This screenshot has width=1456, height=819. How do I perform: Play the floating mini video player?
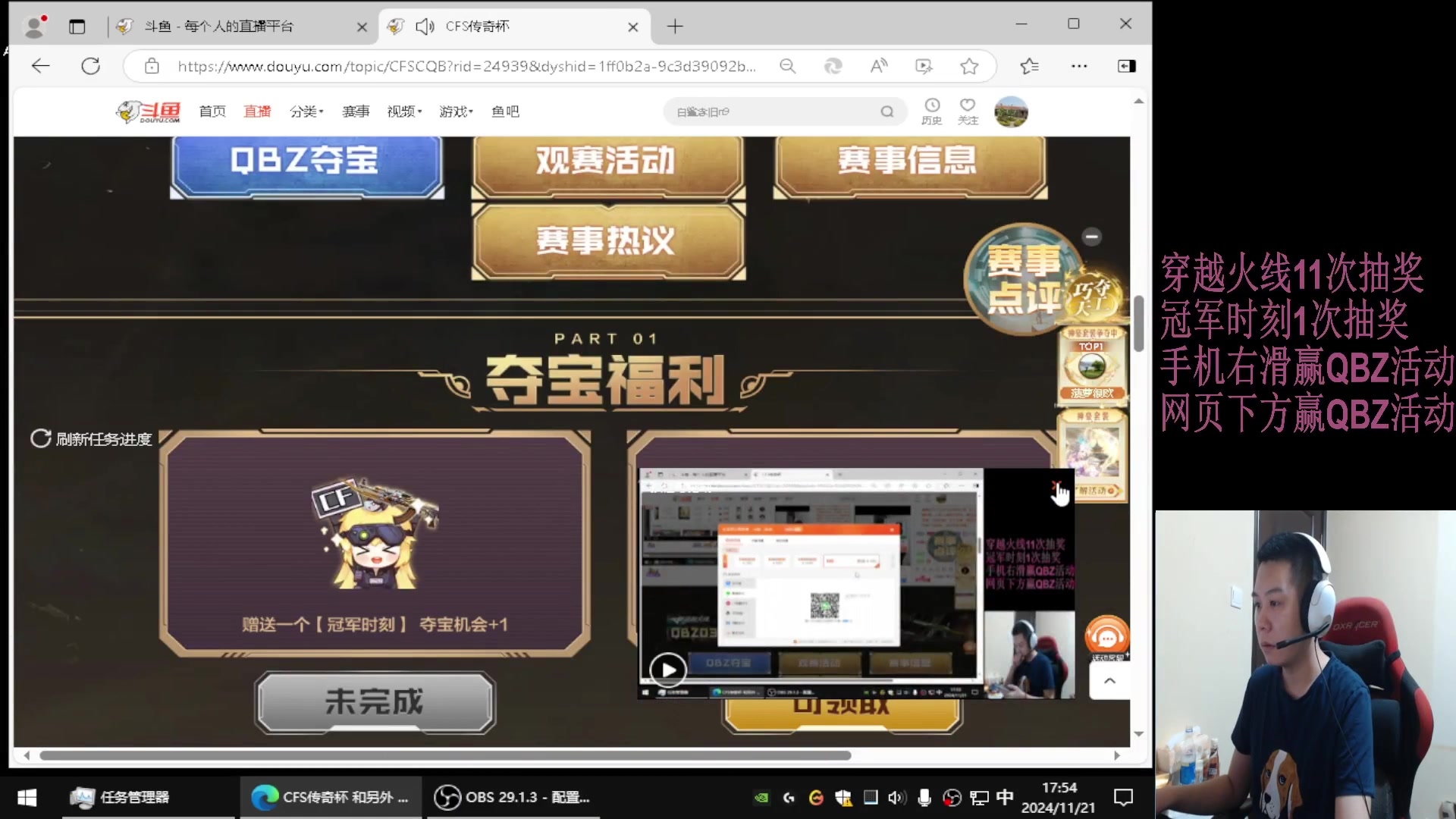tap(668, 670)
